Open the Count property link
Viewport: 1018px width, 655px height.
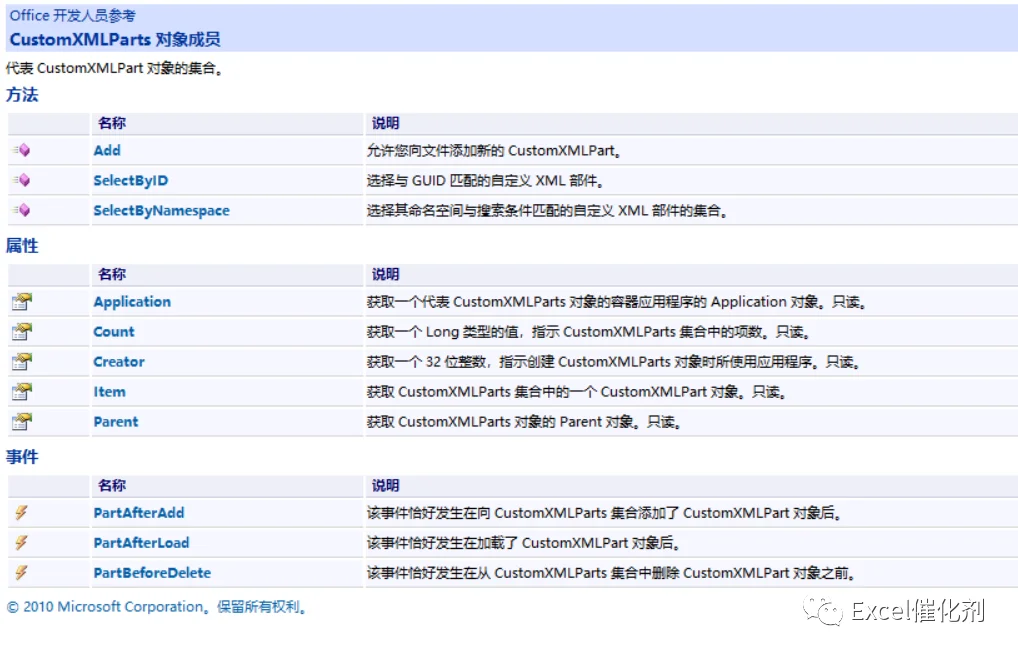tap(114, 332)
